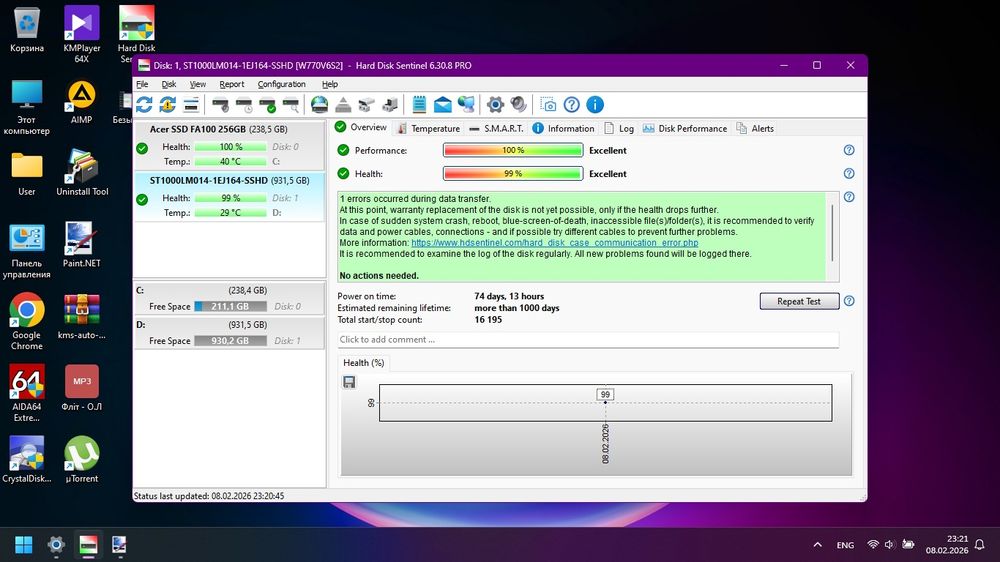The height and width of the screenshot is (562, 1000).
Task: Click the Google Chrome desktop icon
Action: (x=27, y=322)
